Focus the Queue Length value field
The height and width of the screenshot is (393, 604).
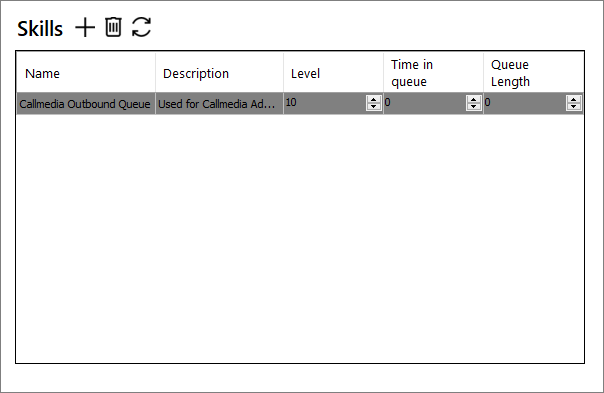pos(525,103)
